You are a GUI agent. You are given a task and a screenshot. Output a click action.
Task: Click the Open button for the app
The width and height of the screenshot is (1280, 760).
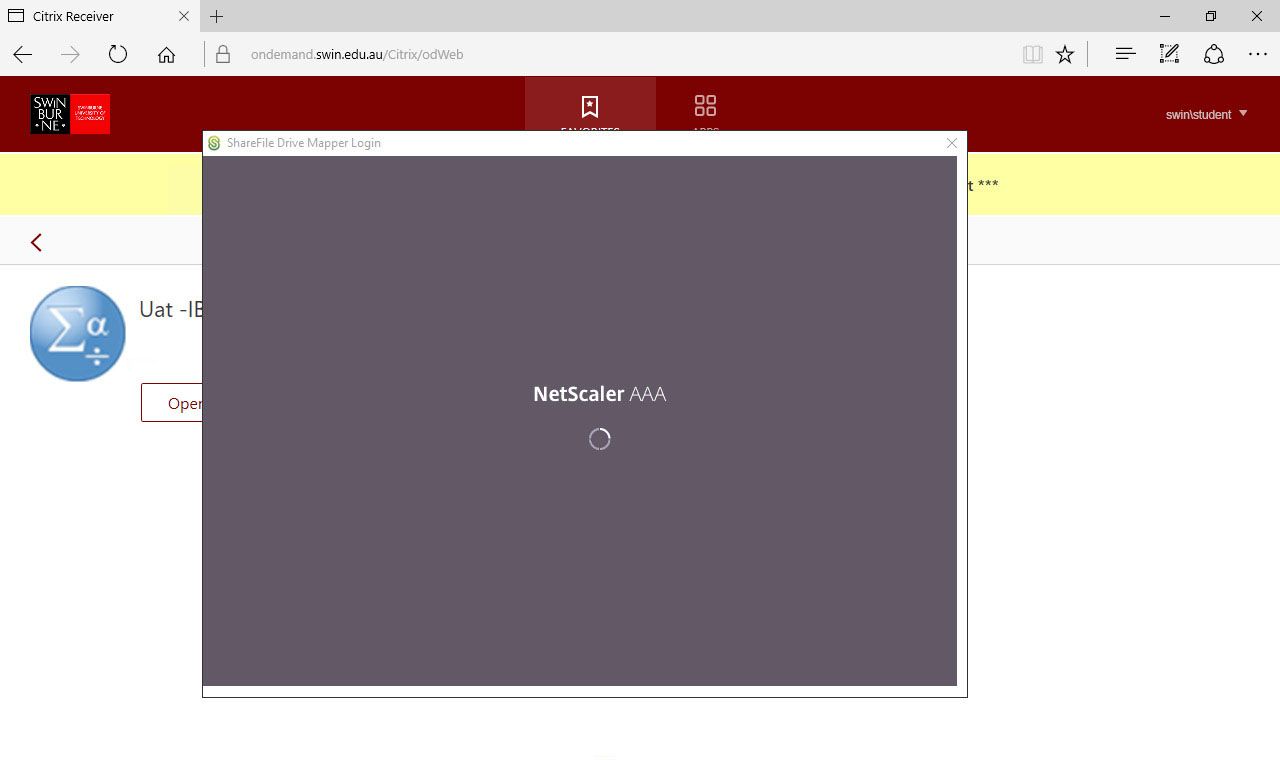[x=172, y=403]
